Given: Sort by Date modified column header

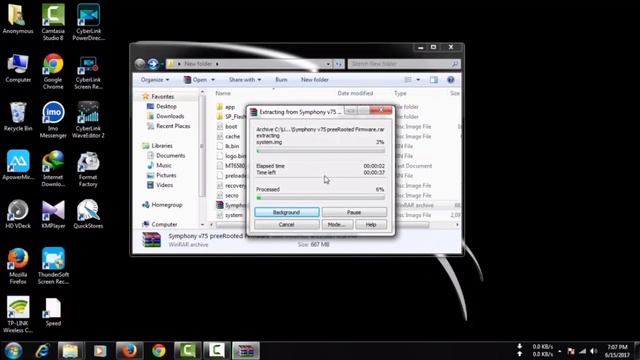Looking at the screenshot, I should click(x=355, y=93).
